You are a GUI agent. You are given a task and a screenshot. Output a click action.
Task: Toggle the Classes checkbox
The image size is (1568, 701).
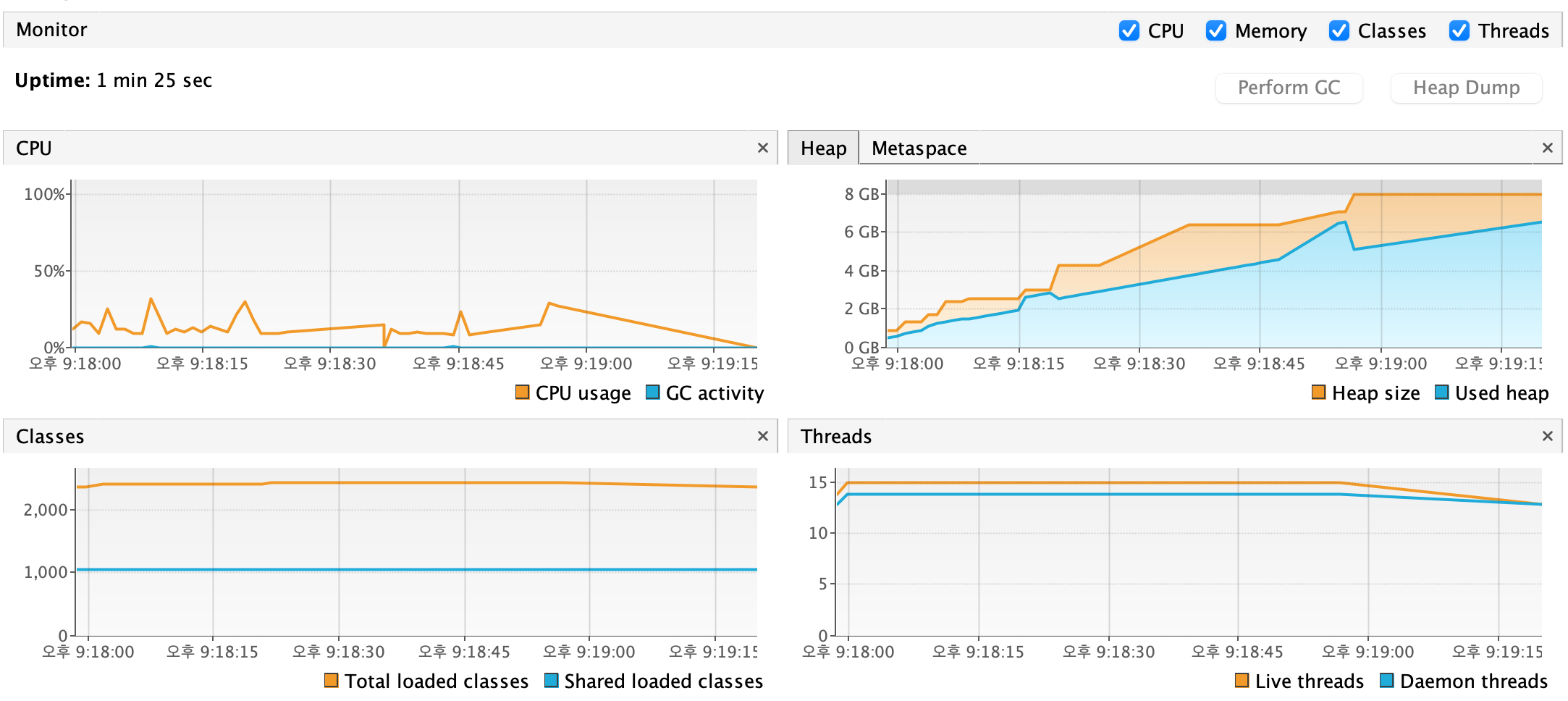pos(1339,30)
